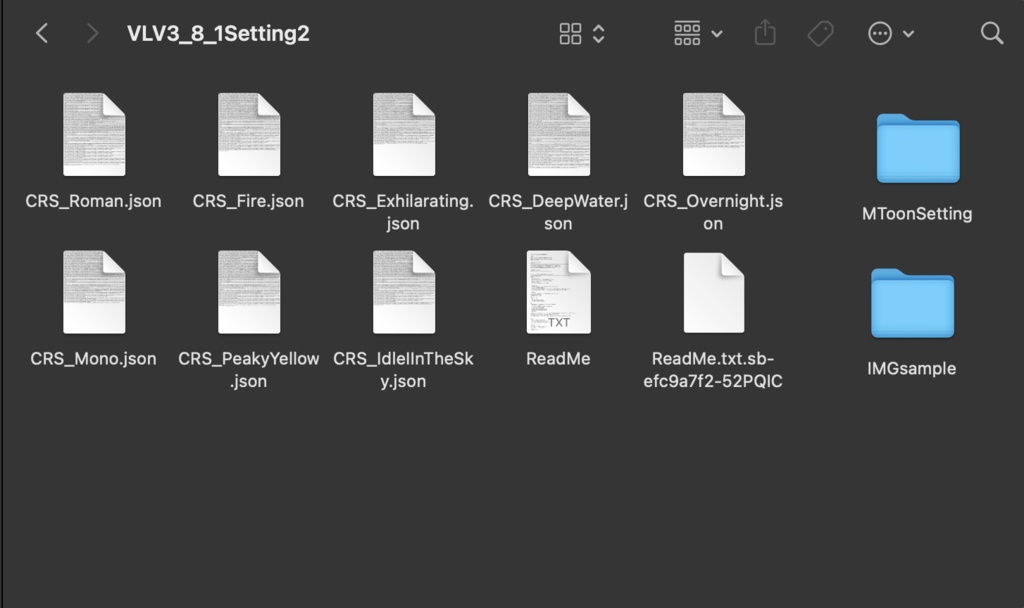Open the ReadMe text file

[558, 291]
